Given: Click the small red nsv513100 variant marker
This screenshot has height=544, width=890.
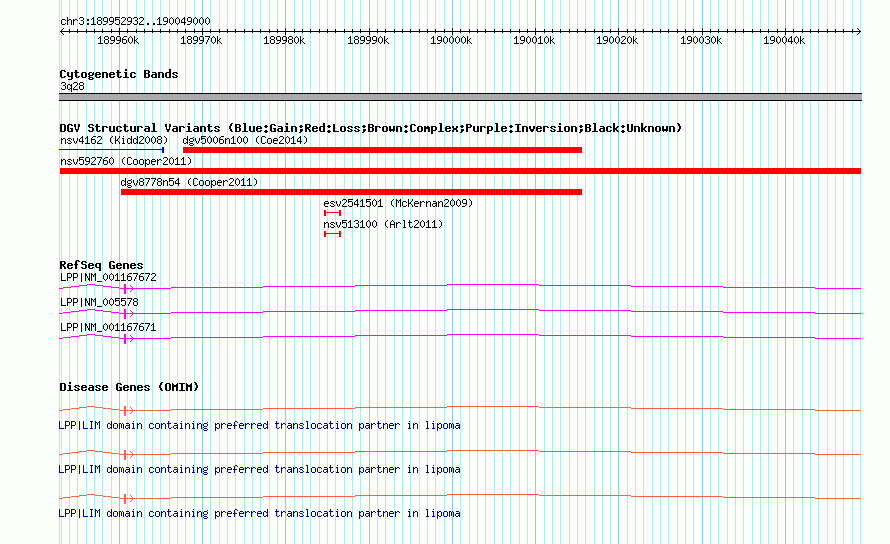Looking at the screenshot, I should tap(333, 234).
